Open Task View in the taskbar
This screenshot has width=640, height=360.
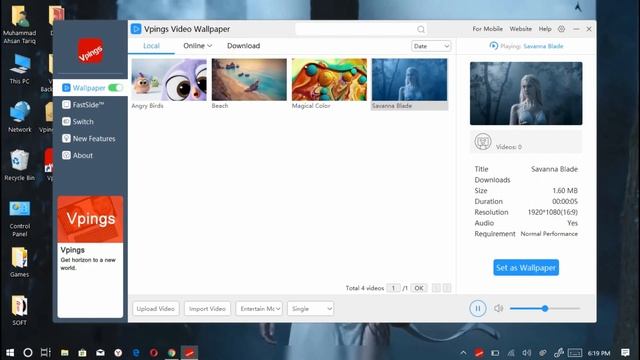tap(46, 352)
